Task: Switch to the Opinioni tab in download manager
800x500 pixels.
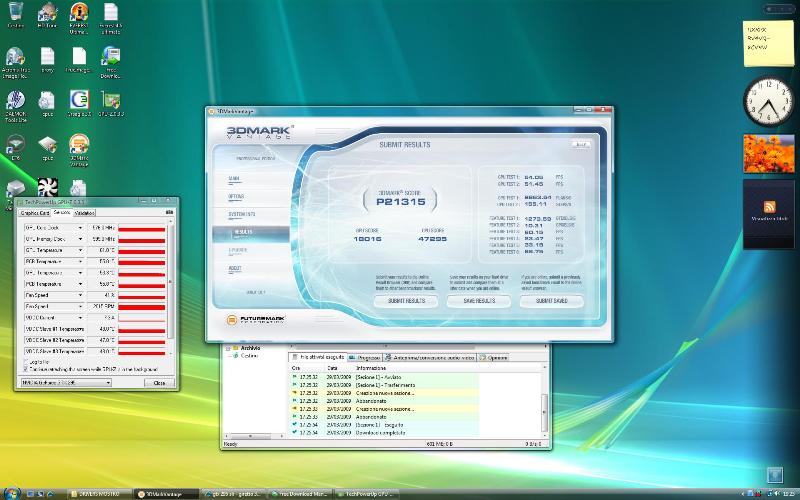Action: point(493,358)
